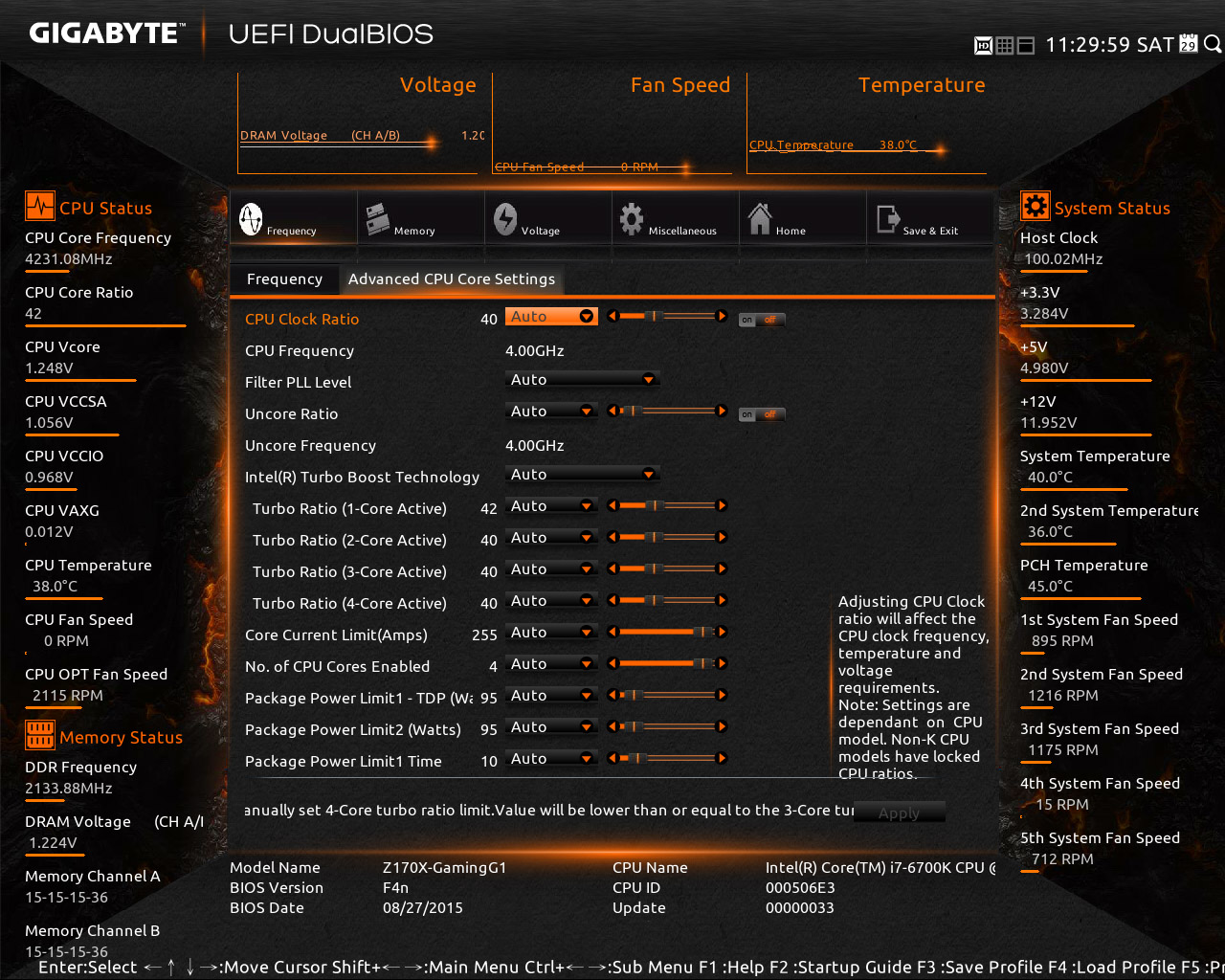1225x980 pixels.
Task: Open the Package Power Limit2 Auto dropdown
Action: (x=551, y=727)
